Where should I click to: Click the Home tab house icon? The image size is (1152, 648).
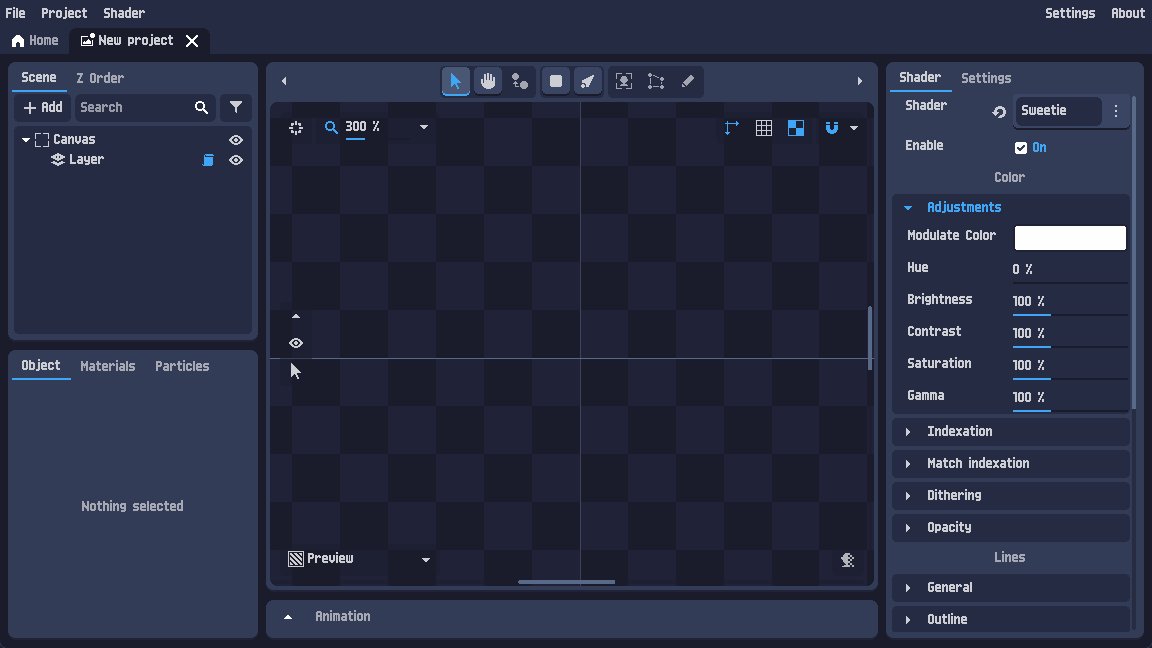18,41
